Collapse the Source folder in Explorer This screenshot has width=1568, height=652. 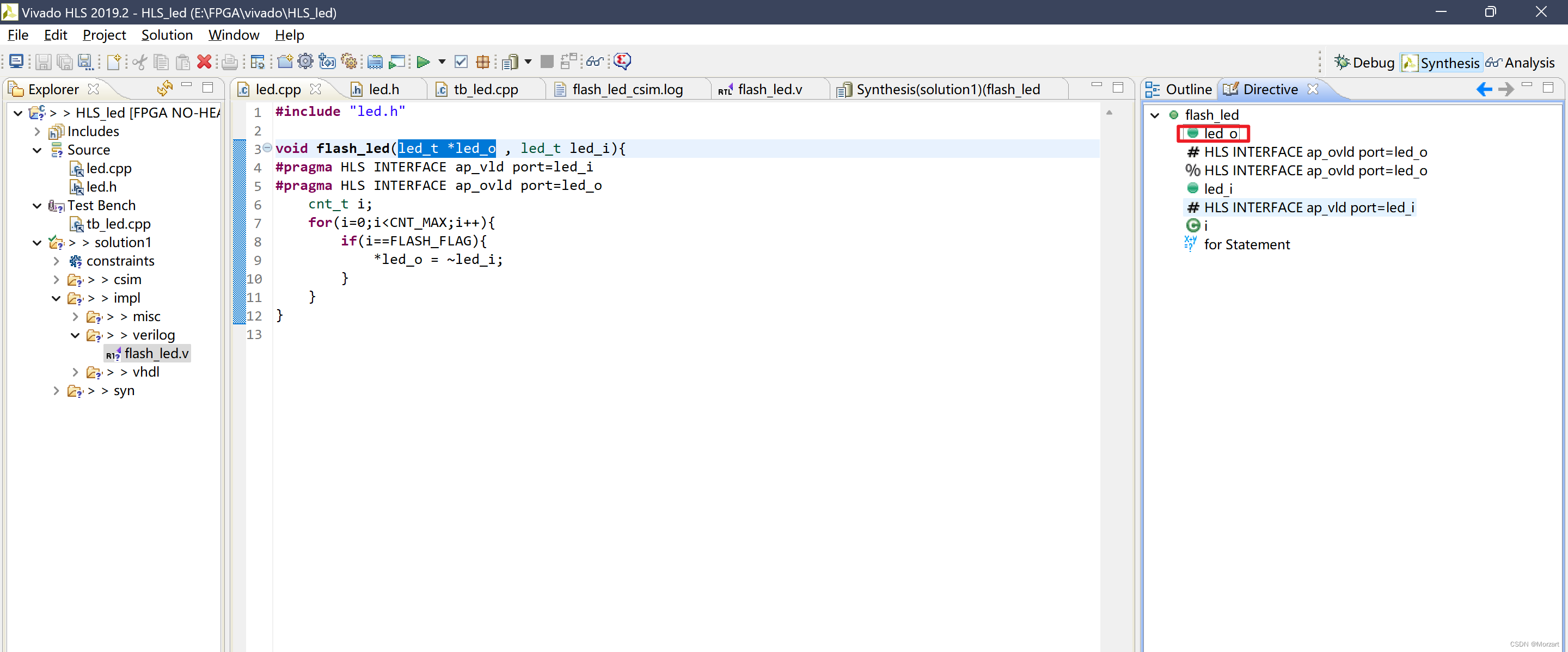[x=37, y=150]
